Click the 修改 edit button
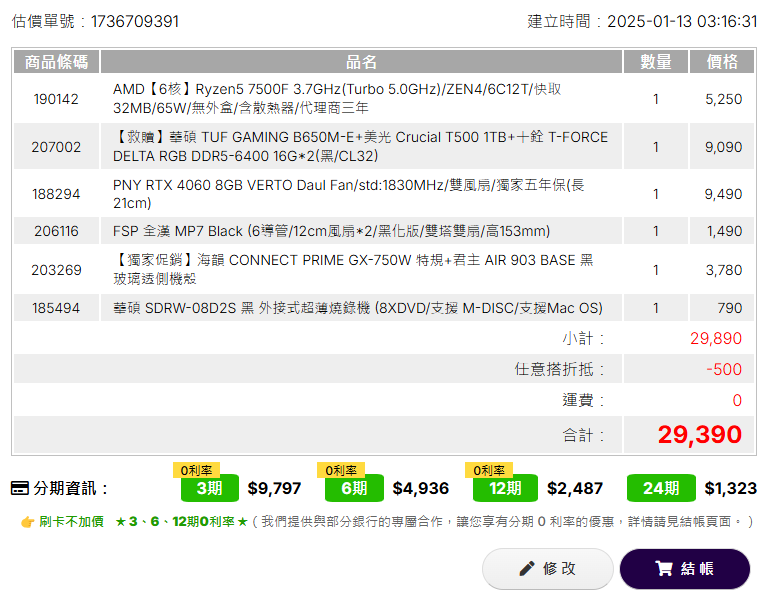 (x=548, y=569)
